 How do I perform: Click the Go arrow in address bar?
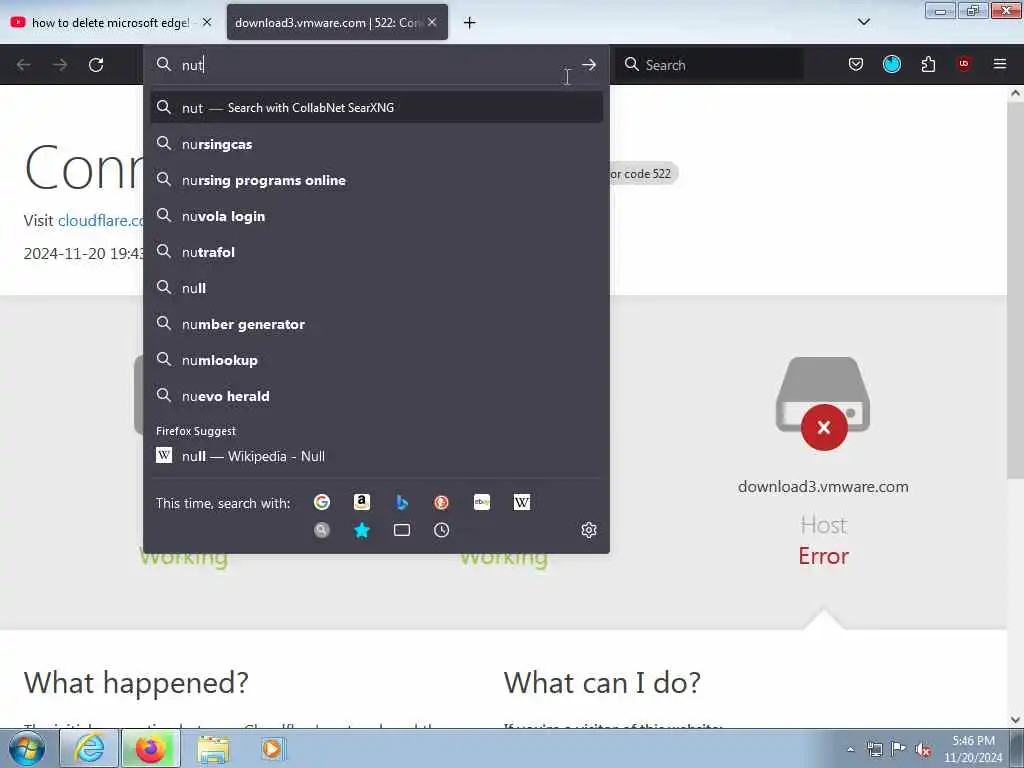point(589,65)
